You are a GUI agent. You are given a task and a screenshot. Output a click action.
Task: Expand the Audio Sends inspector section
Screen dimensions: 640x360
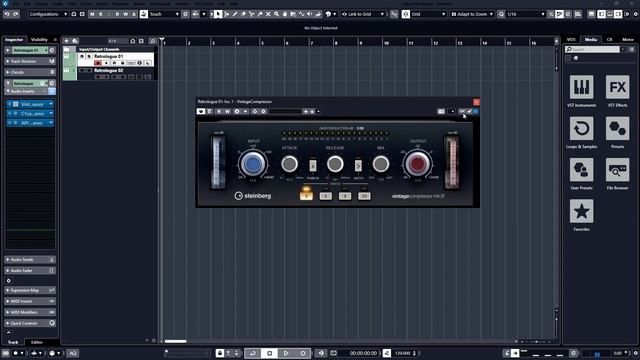[x=30, y=260]
